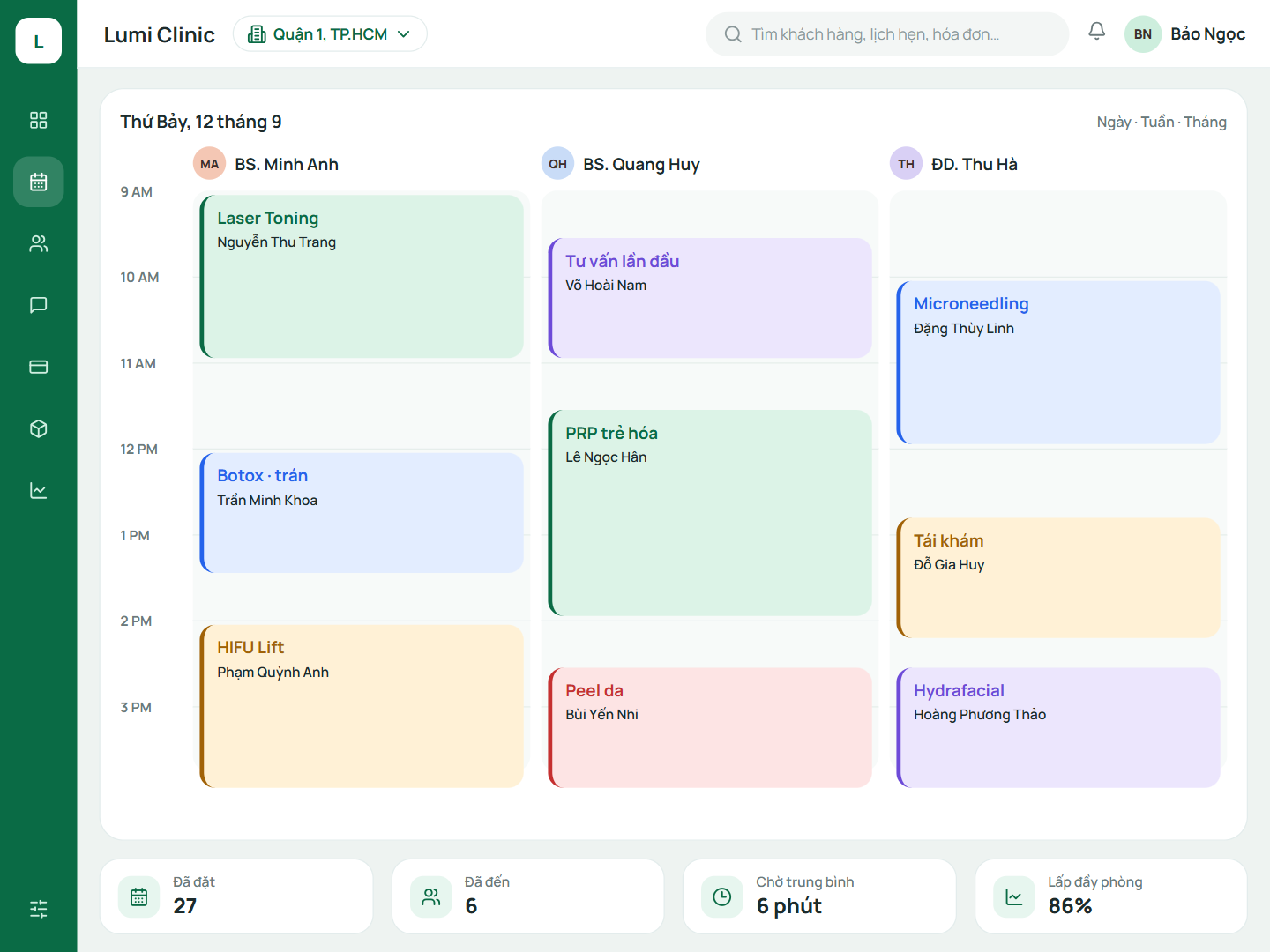
Task: Open the Laser Toning appointment of Nguyễn Thu Trang
Action: click(x=362, y=276)
